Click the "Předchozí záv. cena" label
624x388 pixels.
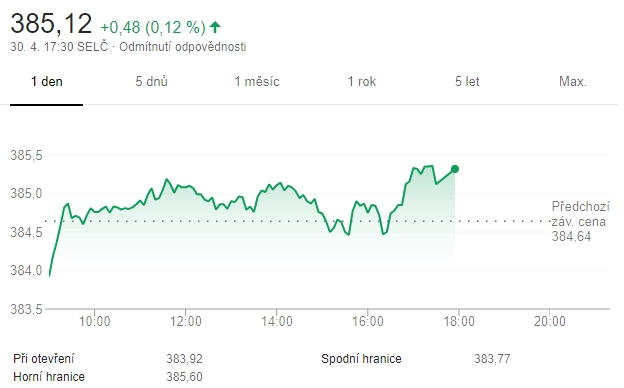580,214
